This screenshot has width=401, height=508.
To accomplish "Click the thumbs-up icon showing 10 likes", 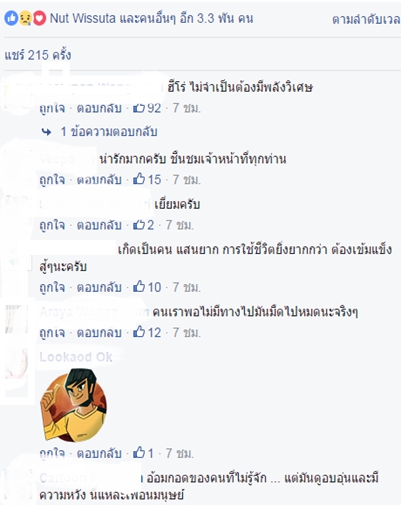I will (139, 287).
